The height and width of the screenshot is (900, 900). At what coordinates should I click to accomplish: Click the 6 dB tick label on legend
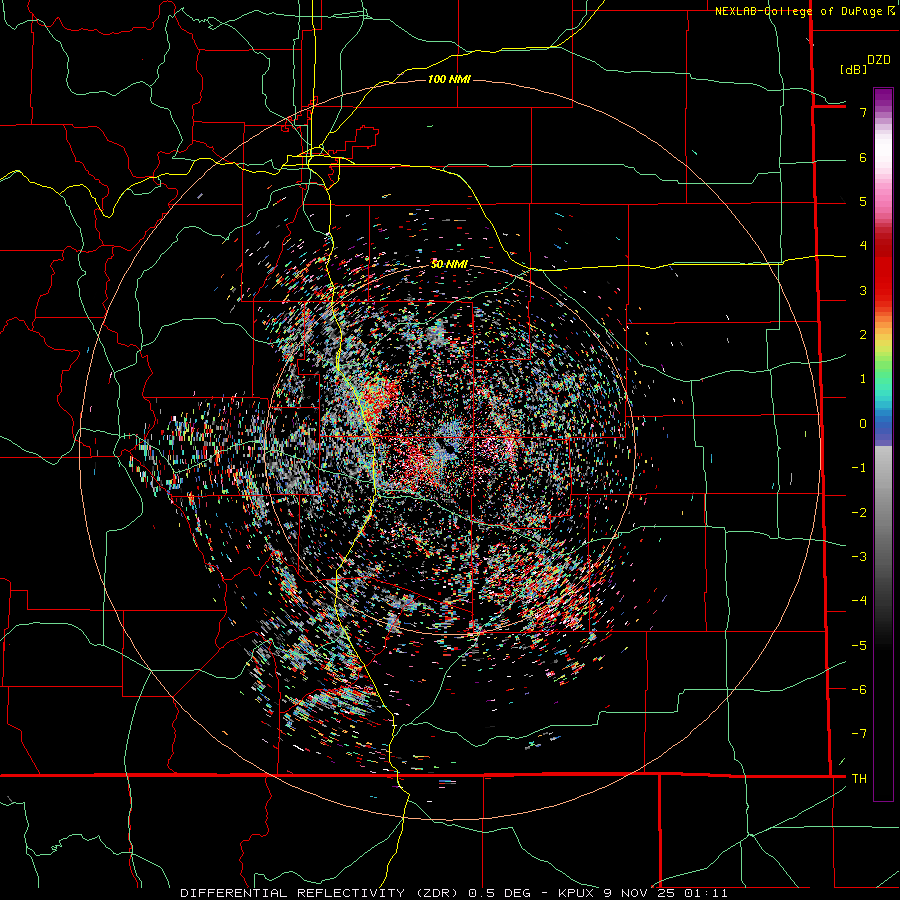tap(863, 157)
